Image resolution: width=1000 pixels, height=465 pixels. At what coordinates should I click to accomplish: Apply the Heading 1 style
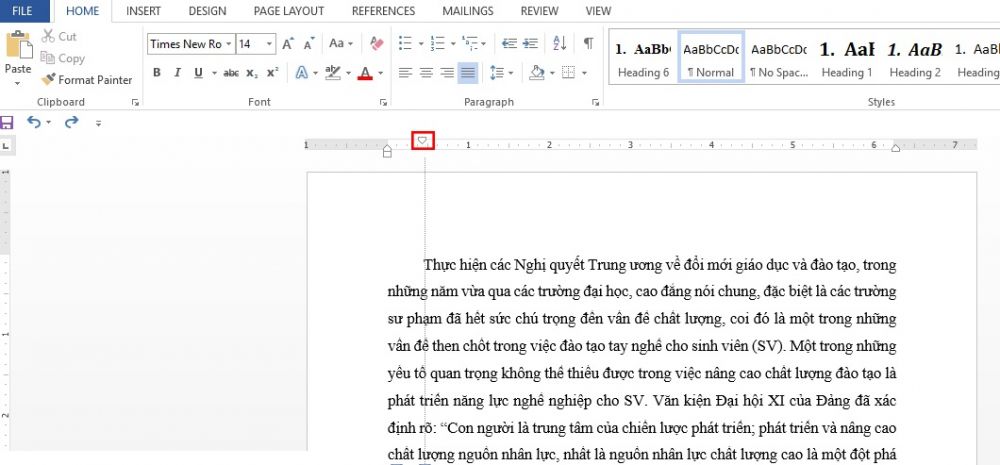[846, 59]
